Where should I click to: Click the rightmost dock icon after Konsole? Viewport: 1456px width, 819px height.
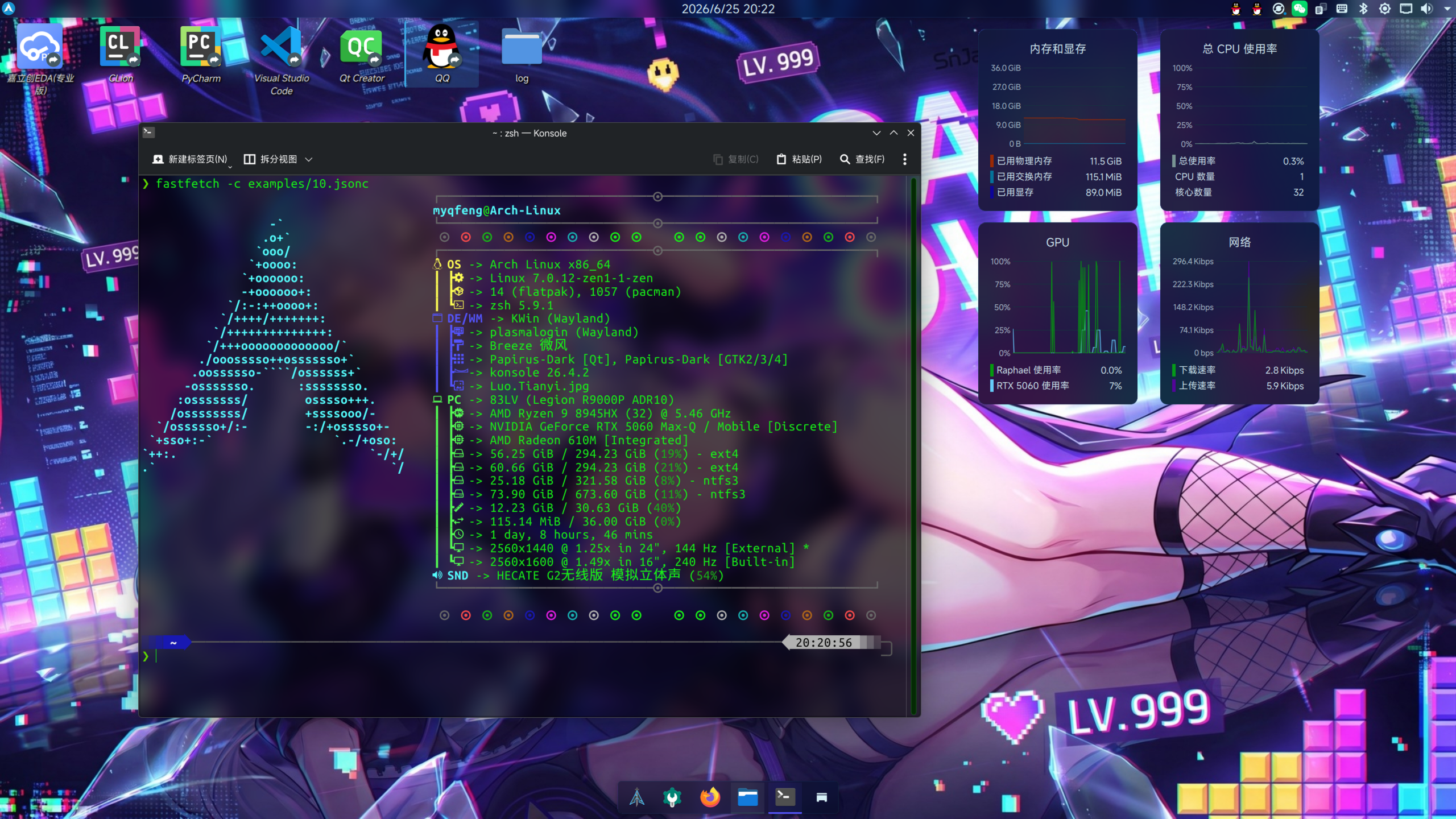pos(821,797)
